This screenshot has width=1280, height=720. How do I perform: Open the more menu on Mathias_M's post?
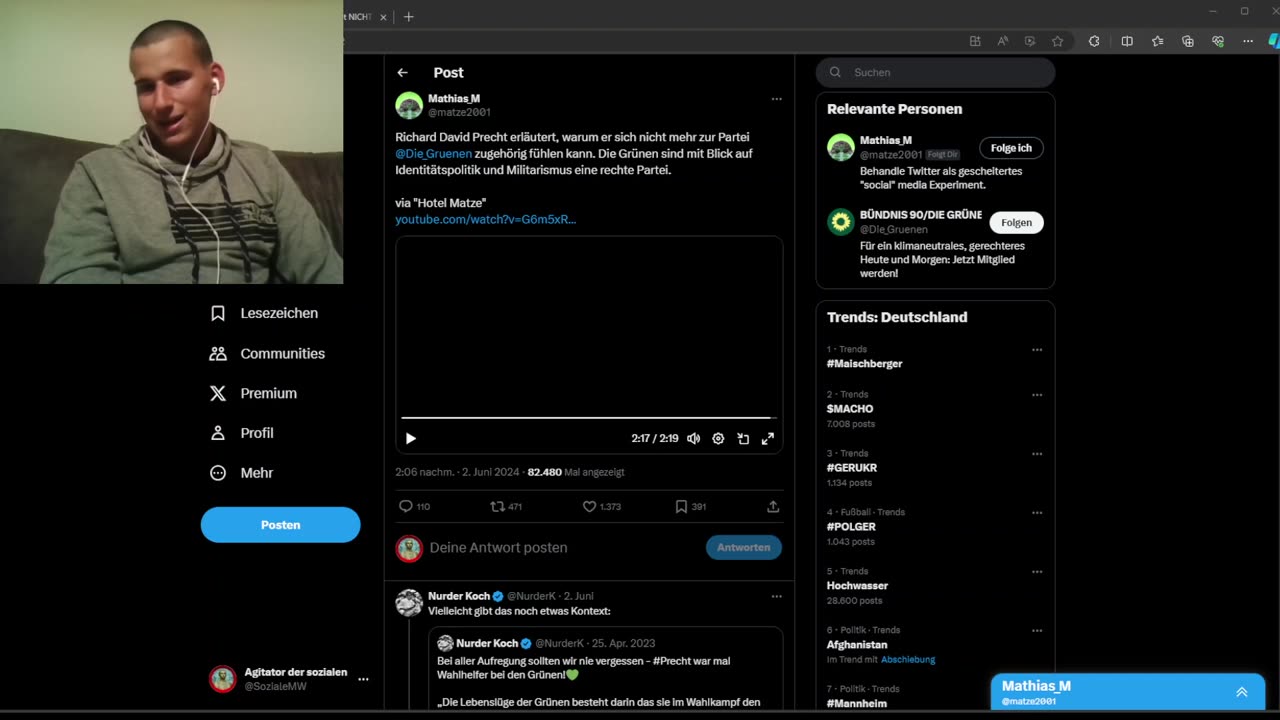pos(776,99)
